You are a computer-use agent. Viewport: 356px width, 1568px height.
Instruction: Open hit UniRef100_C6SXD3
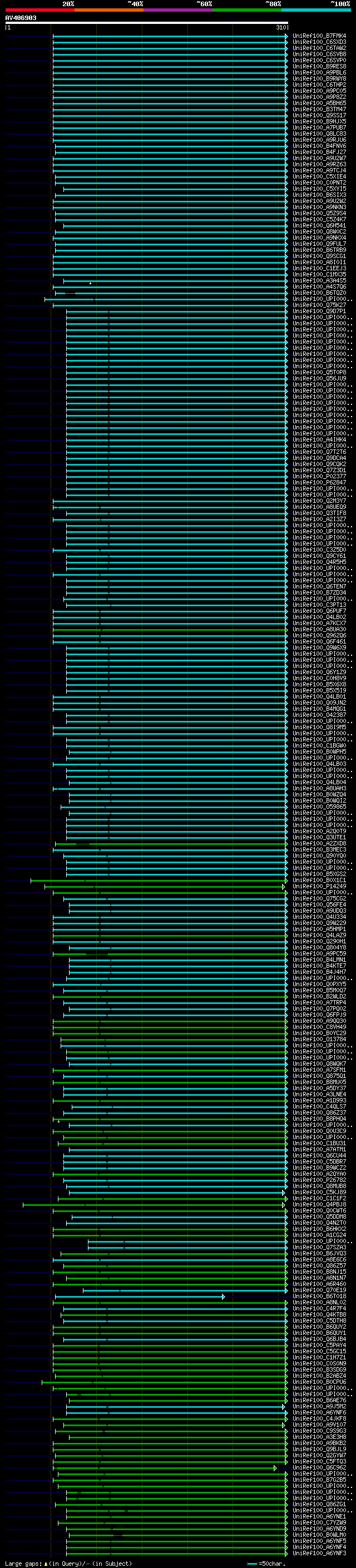pos(319,42)
